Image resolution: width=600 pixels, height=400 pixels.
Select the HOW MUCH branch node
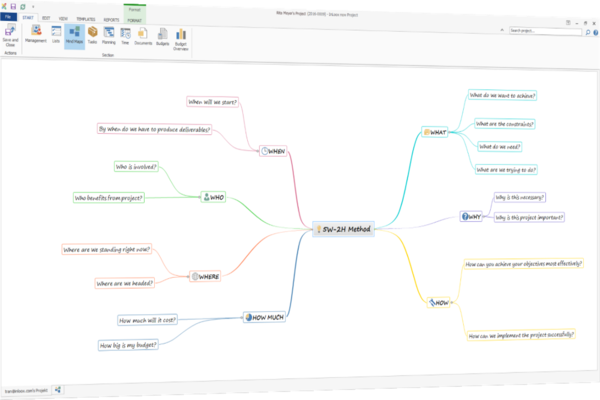[x=264, y=317]
